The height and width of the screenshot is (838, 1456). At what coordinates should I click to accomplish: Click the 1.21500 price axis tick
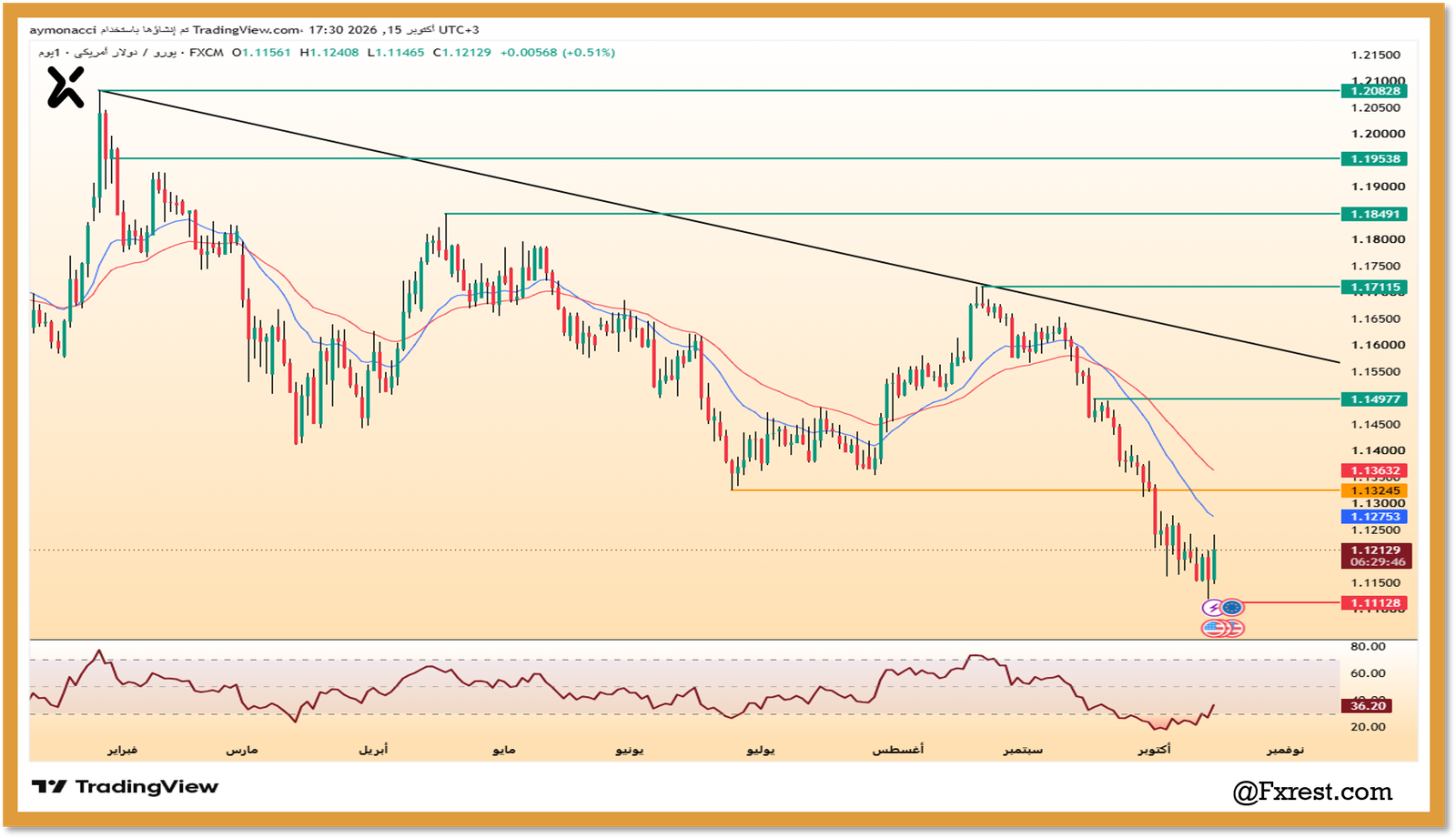point(1376,56)
